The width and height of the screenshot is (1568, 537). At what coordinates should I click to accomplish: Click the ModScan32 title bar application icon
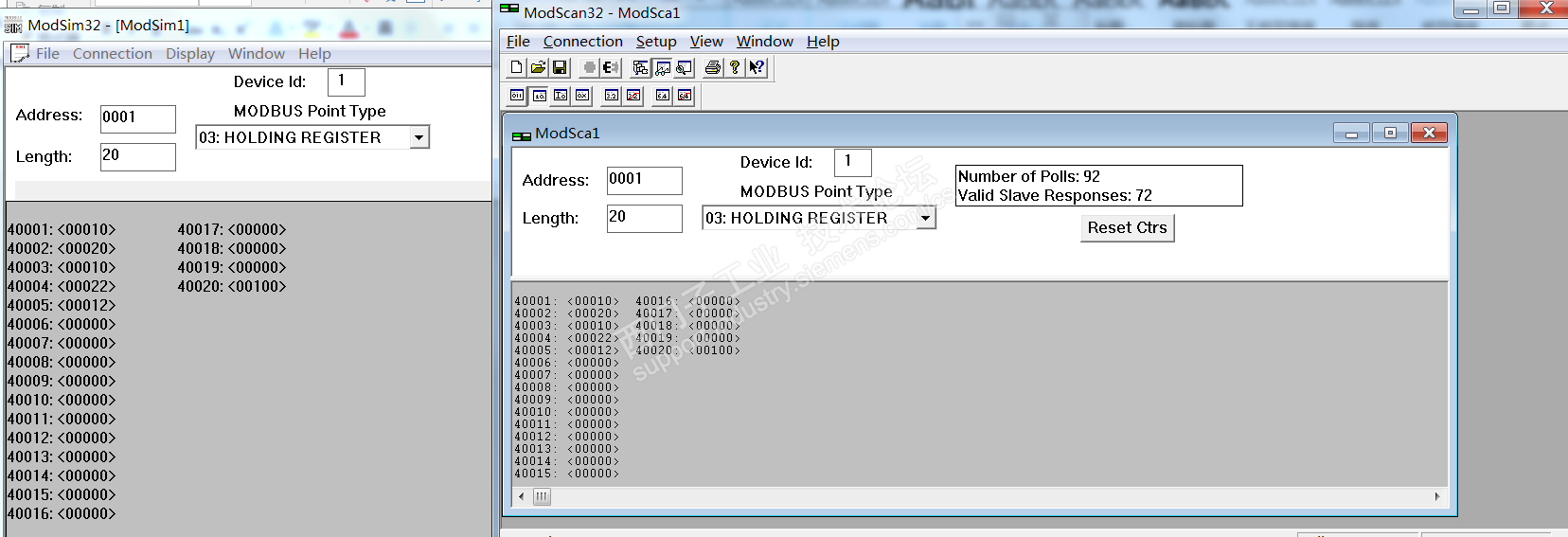coord(509,9)
